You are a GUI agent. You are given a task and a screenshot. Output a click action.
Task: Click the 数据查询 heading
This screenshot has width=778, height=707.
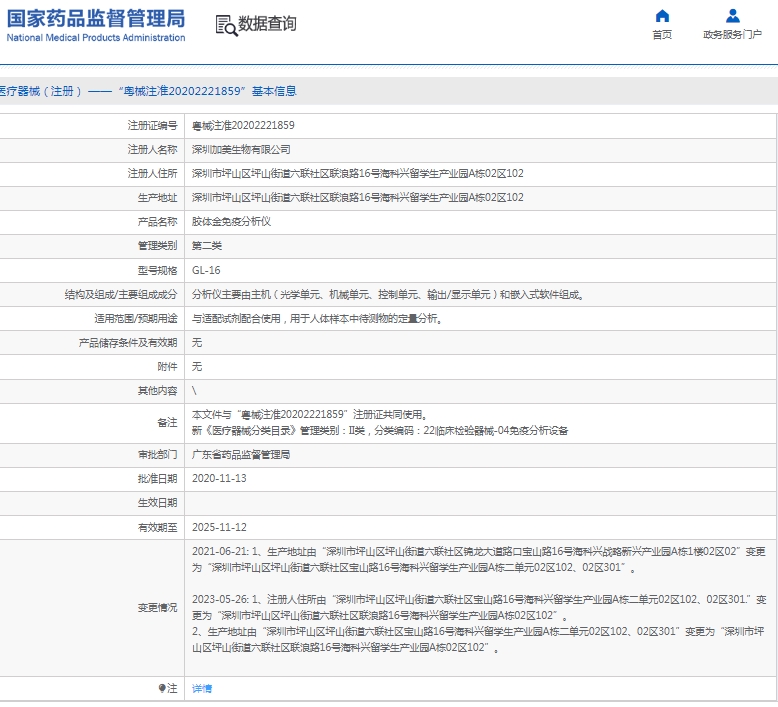click(267, 23)
